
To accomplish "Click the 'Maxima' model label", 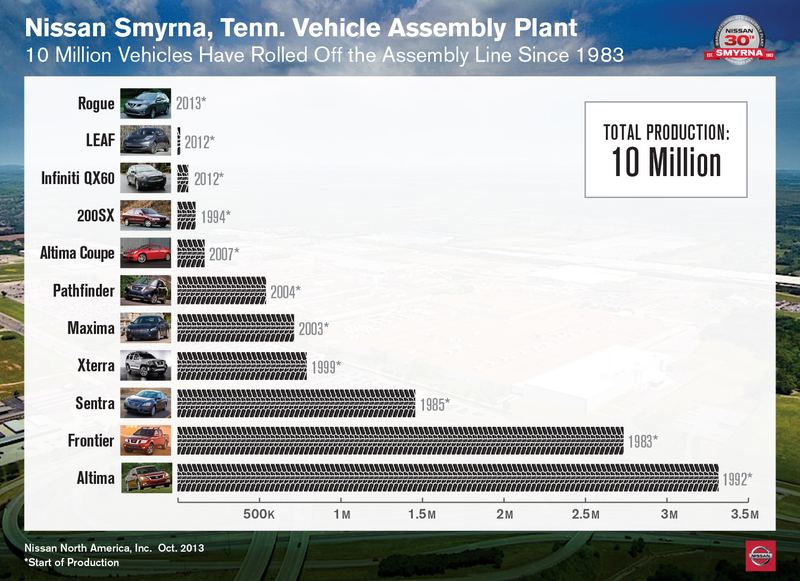I will 91,328.
